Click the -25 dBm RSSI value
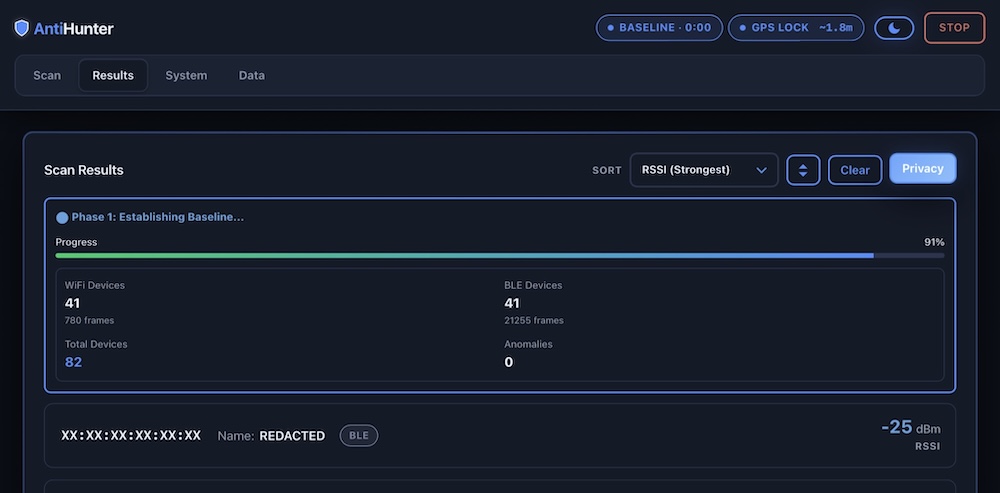The height and width of the screenshot is (493, 1000). (911, 427)
